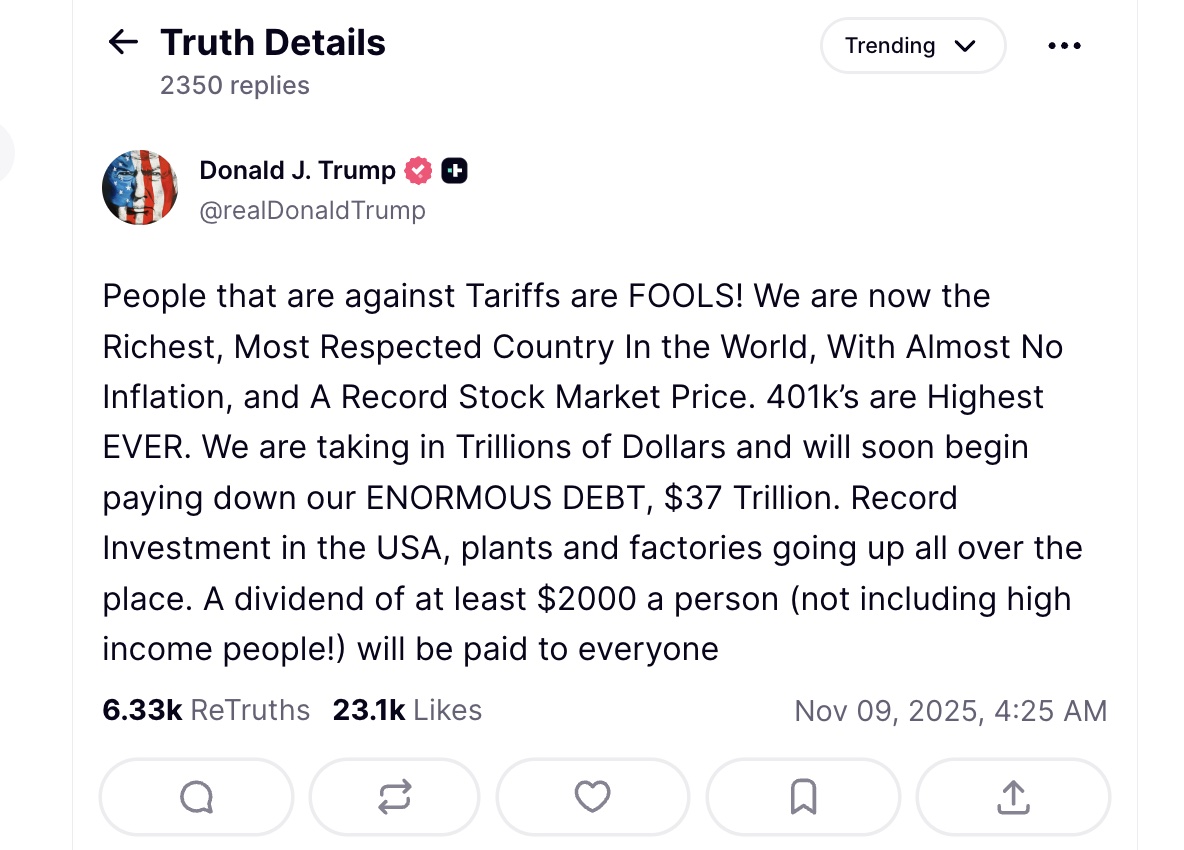Click the post text about Tariffs
The width and height of the screenshot is (1184, 850).
[590, 473]
